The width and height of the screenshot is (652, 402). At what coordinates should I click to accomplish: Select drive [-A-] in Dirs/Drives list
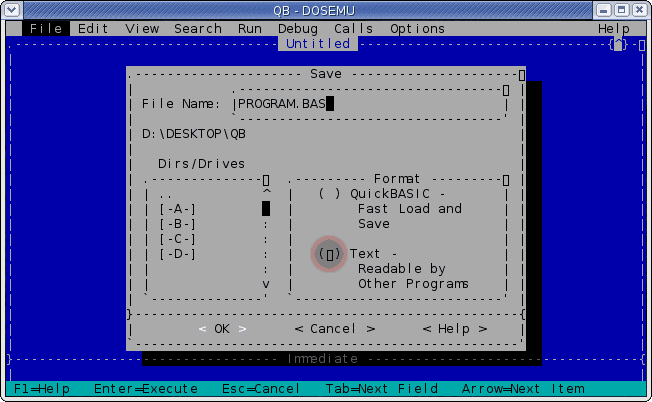tap(178, 209)
